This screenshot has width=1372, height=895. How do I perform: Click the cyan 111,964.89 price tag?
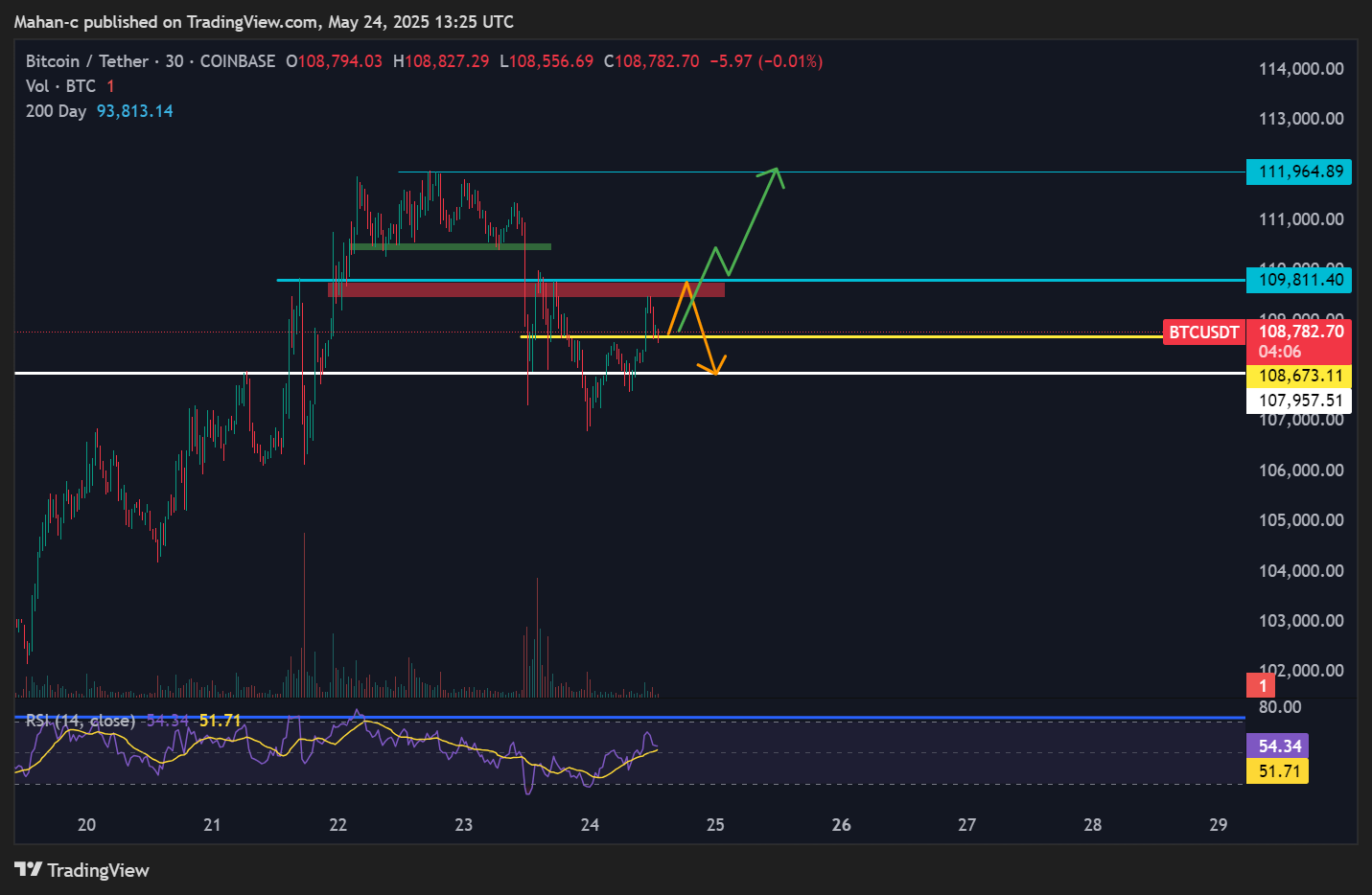point(1299,172)
